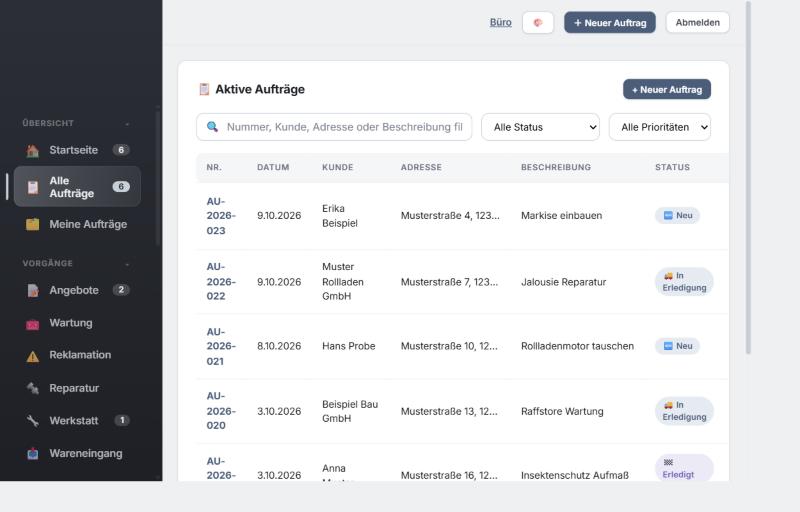Open Meine Aufträge in sidebar
Image resolution: width=800 pixels, height=512 pixels.
[78, 224]
